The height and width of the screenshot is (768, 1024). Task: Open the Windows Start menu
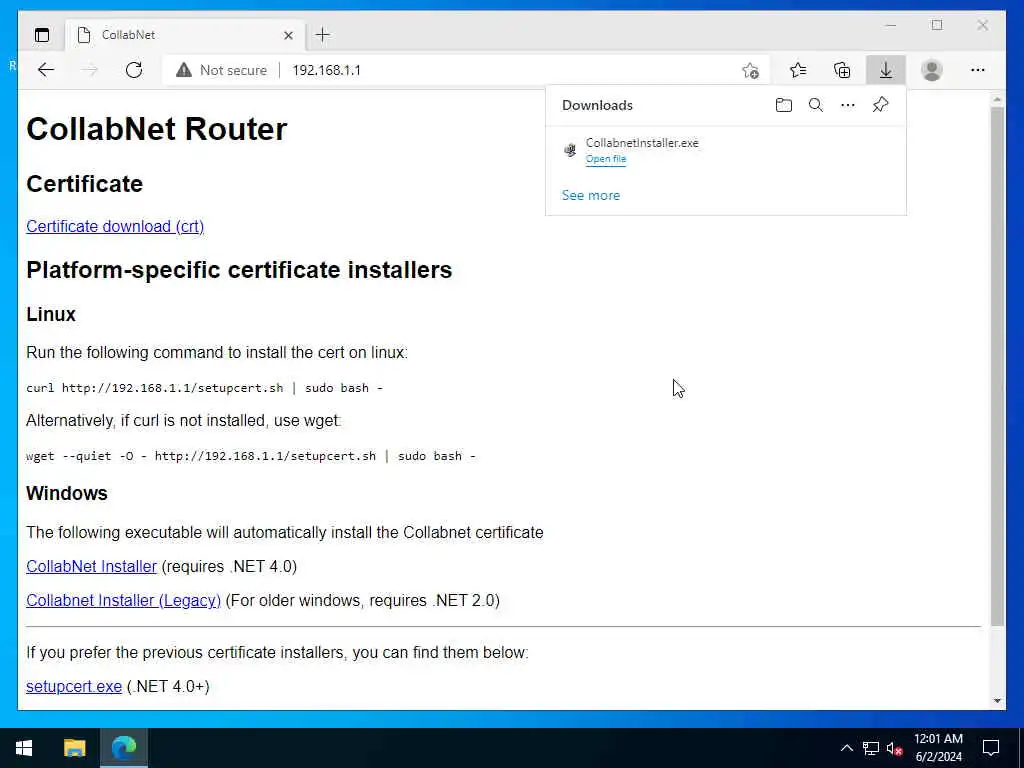click(x=24, y=748)
